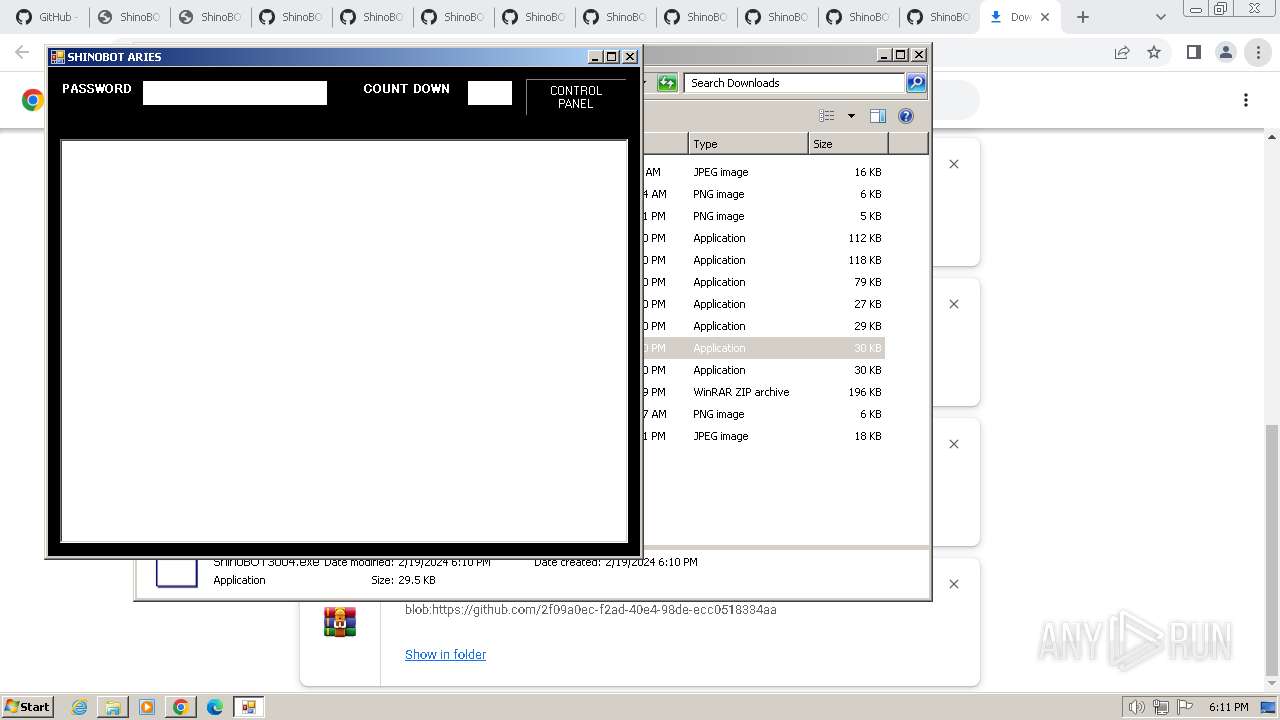
Task: Click the change view icon in Explorer toolbar
Action: point(827,116)
